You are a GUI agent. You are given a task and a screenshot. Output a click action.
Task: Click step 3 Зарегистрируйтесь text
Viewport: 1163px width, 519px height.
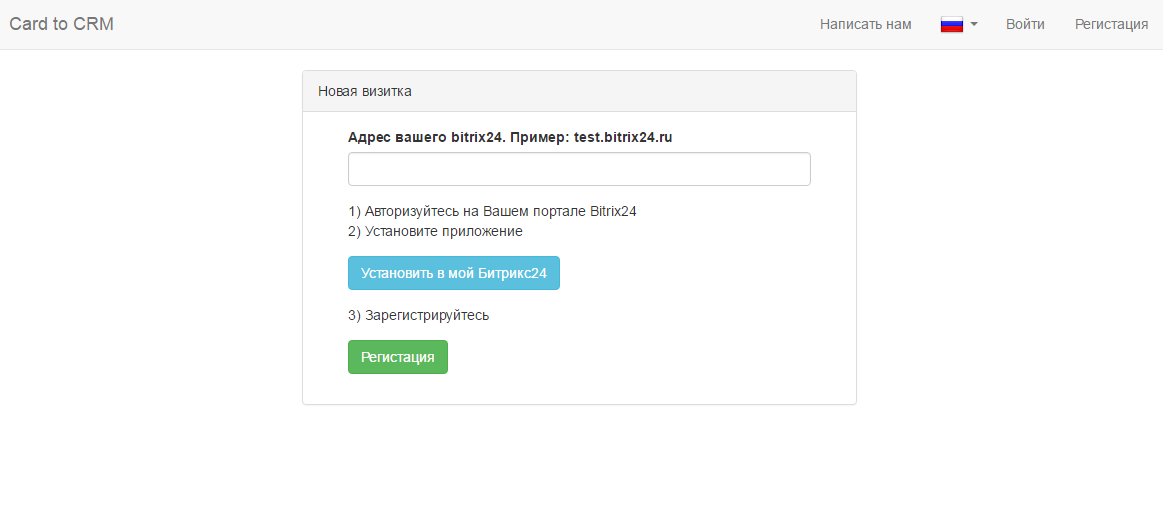tap(418, 315)
